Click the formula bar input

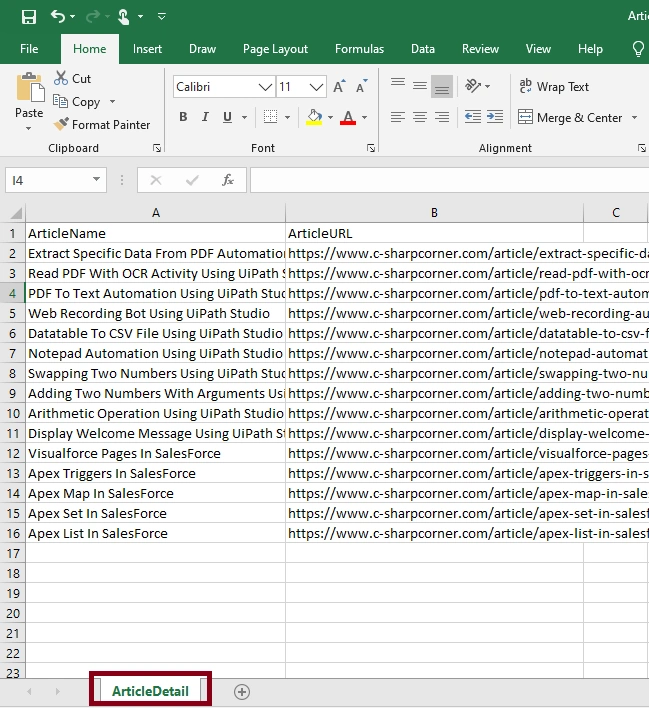(x=449, y=180)
